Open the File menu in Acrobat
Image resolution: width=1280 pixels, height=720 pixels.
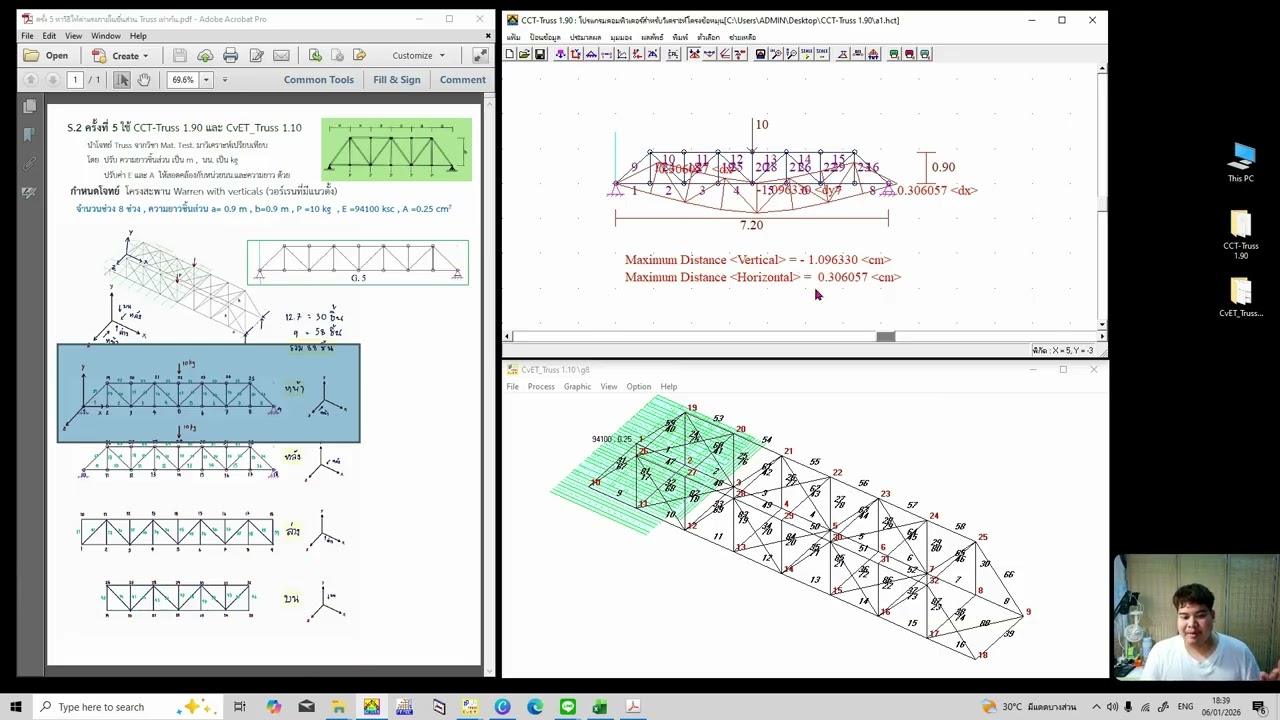[x=28, y=36]
